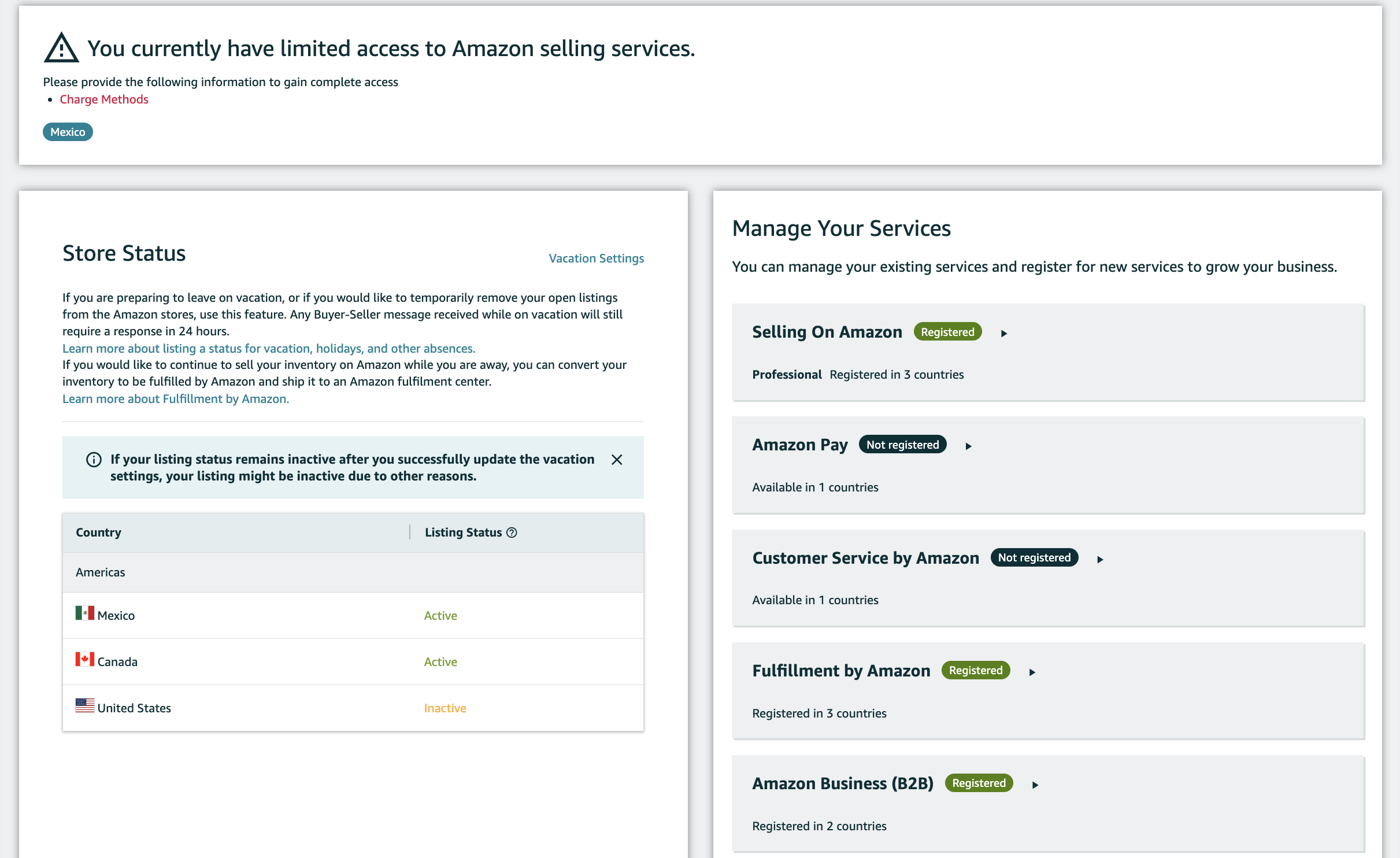
Task: Click the United States flag icon
Action: pos(85,705)
